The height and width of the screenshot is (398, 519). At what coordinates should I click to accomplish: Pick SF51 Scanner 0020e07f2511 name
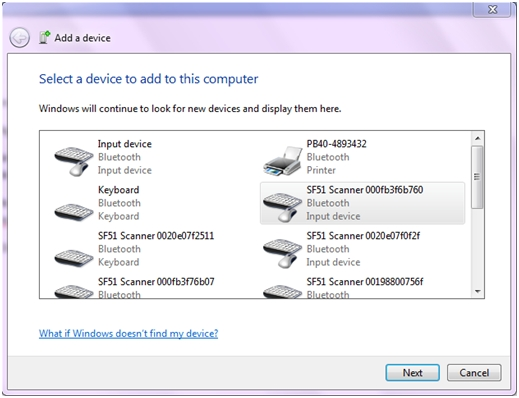(x=156, y=236)
